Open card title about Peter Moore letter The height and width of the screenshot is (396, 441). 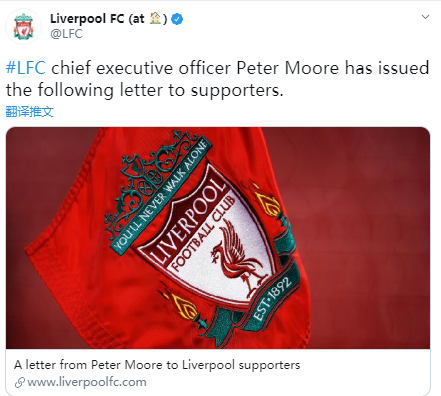pyautogui.click(x=157, y=365)
